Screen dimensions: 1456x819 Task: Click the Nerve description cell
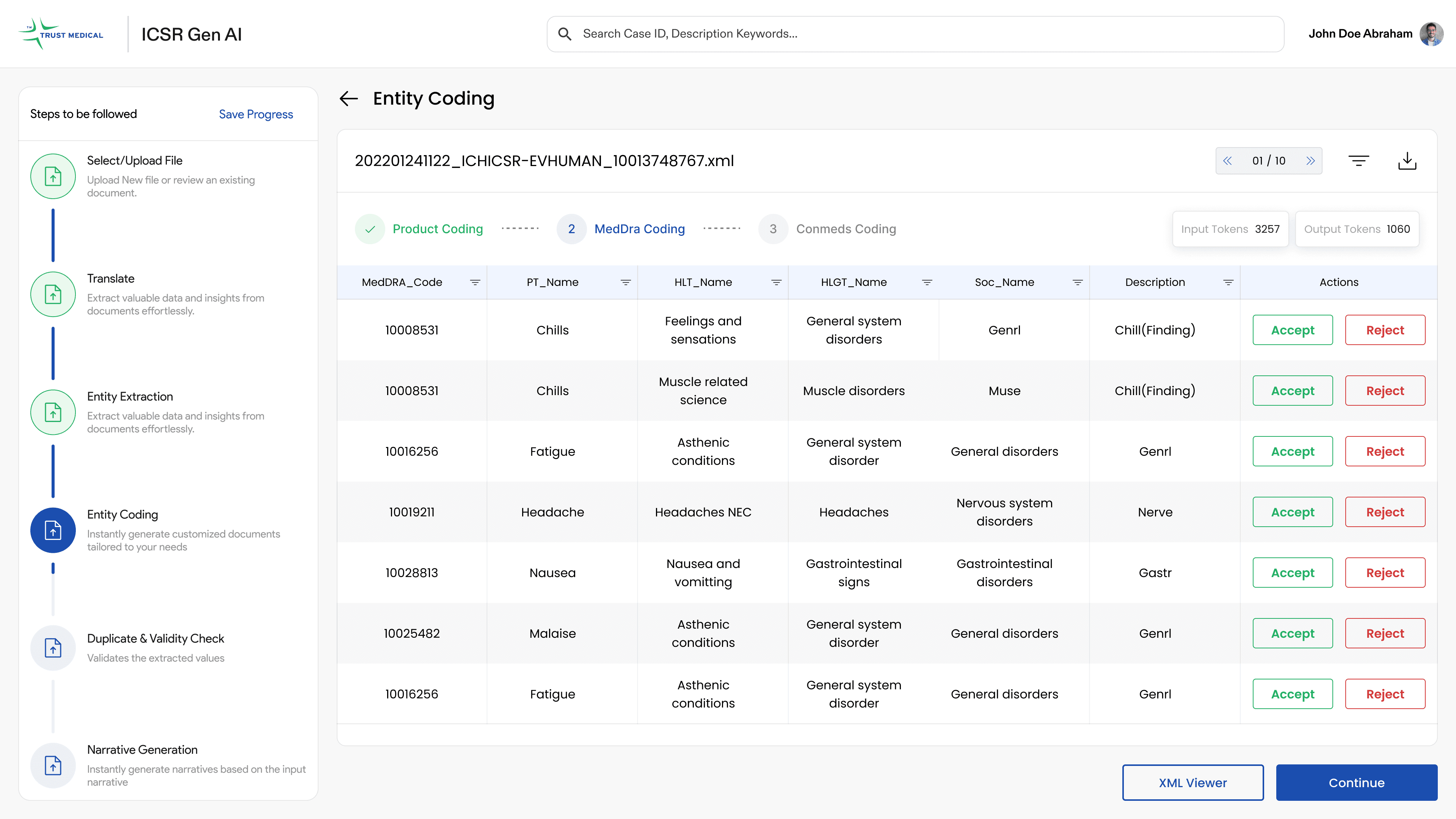(1155, 512)
